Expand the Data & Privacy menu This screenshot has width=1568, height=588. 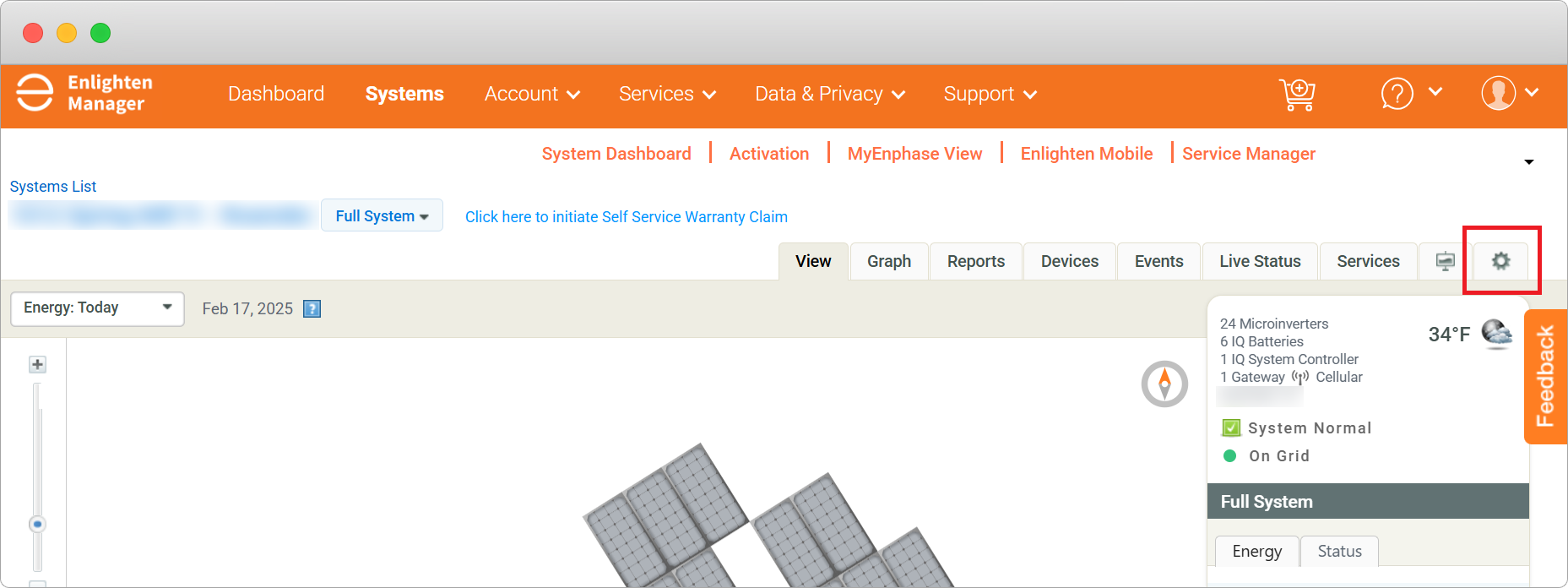[830, 94]
